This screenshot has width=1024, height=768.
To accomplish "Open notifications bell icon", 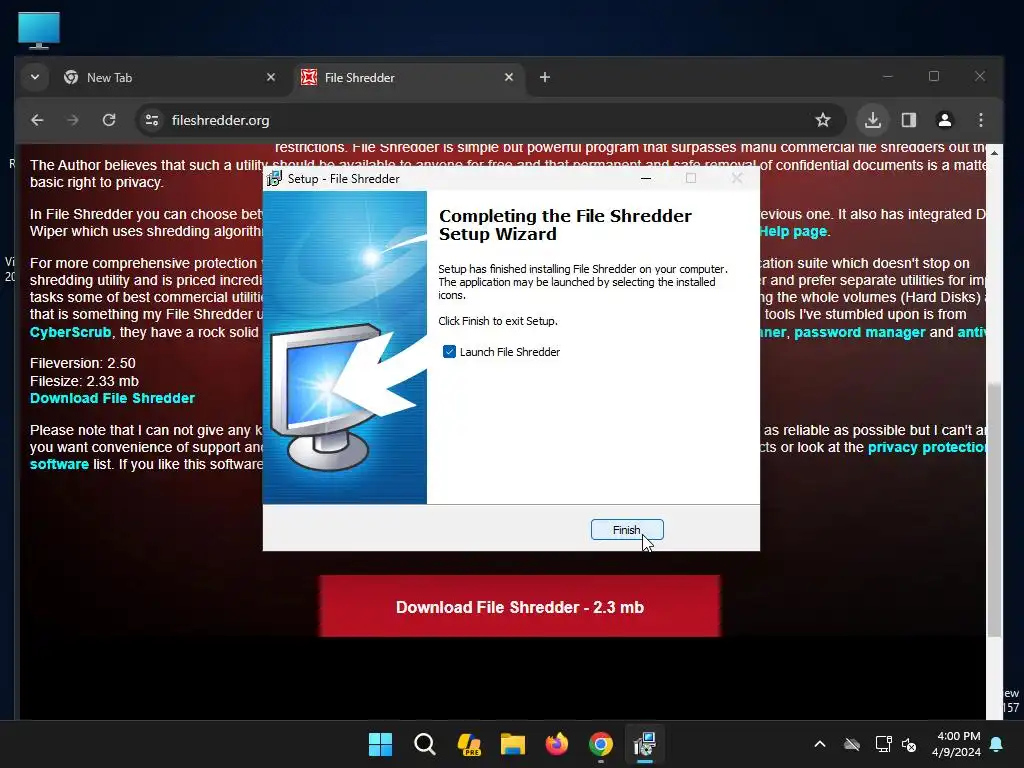I will coord(997,744).
